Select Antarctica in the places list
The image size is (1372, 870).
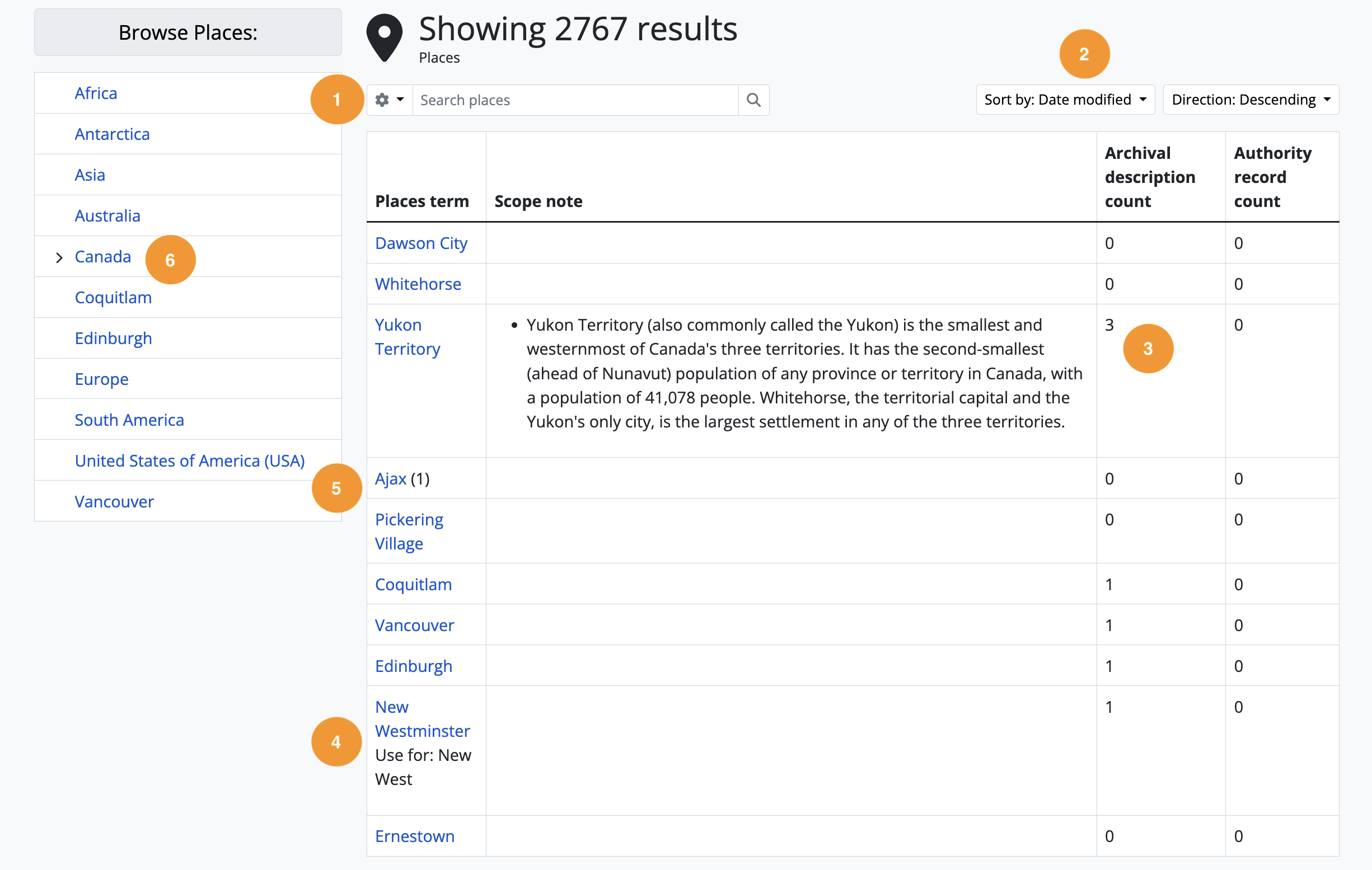[x=113, y=134]
